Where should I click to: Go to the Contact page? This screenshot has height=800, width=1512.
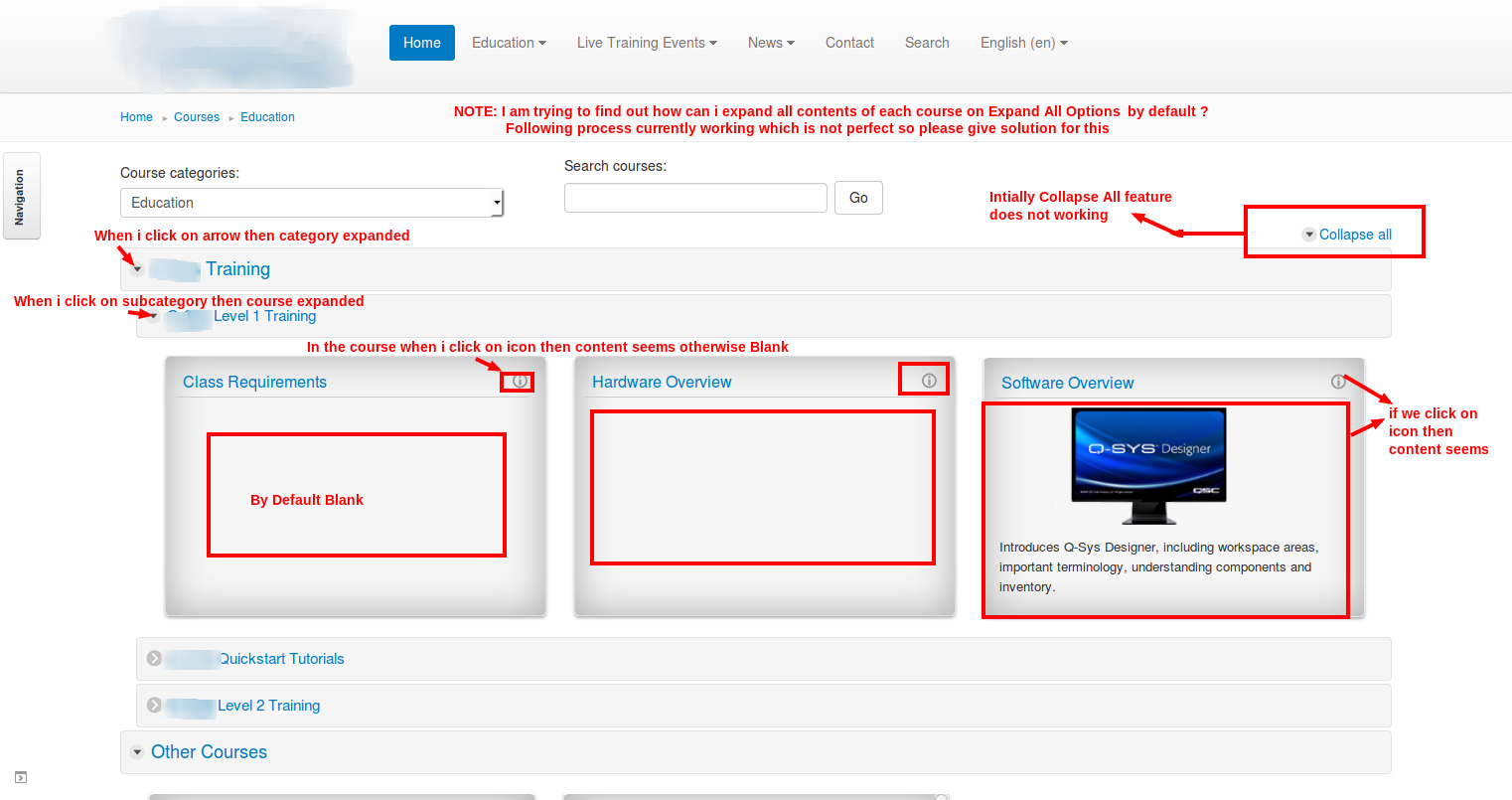tap(849, 43)
